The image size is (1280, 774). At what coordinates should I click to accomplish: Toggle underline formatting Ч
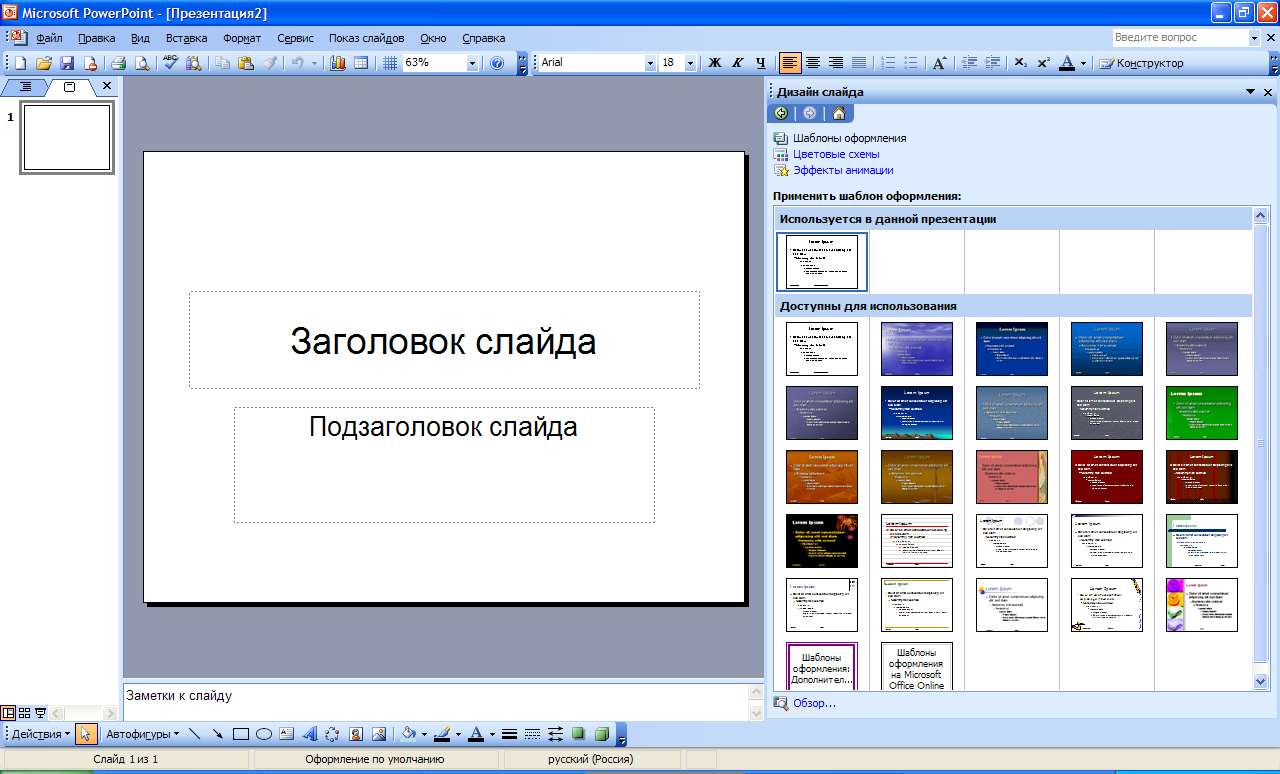click(x=761, y=63)
